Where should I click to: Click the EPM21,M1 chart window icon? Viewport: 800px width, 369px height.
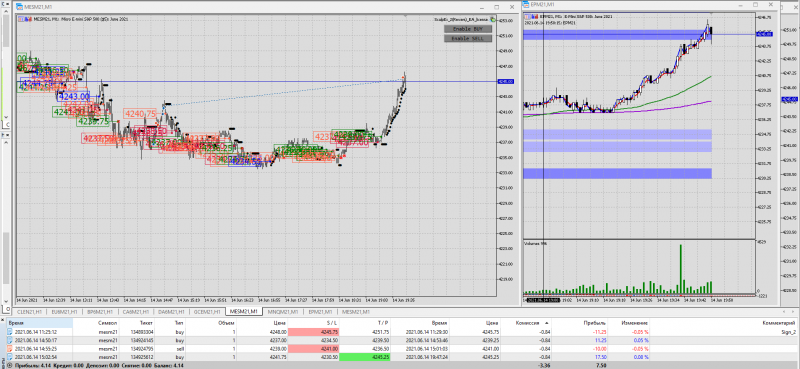526,5
